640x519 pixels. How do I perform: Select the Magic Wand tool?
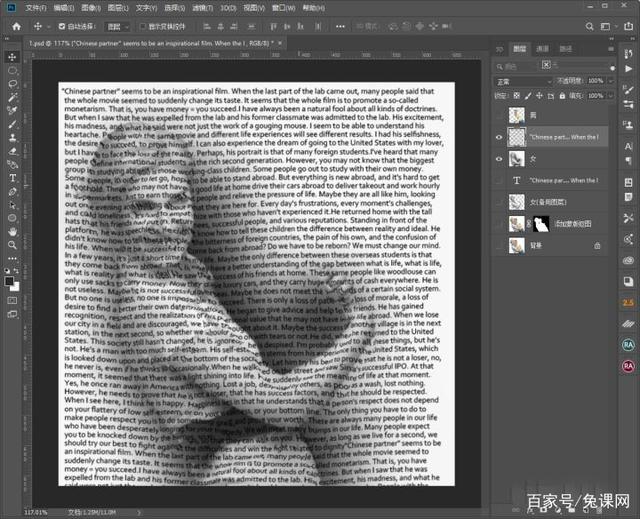[12, 97]
